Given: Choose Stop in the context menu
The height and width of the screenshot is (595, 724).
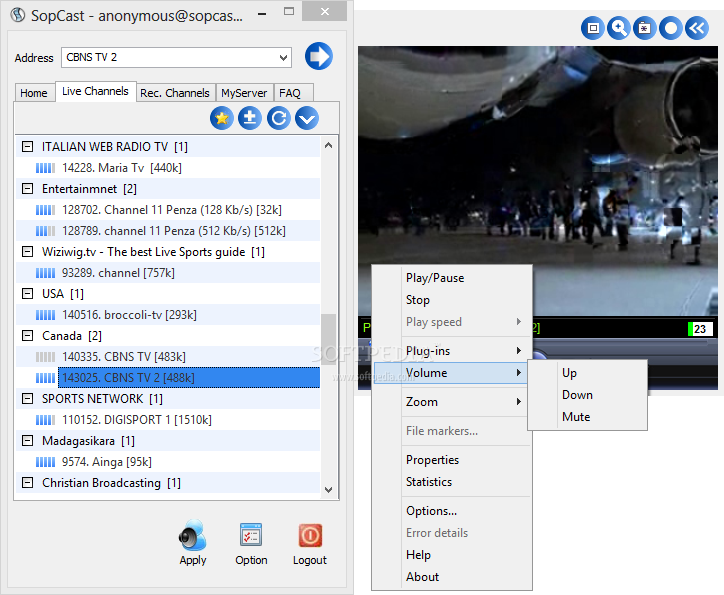Looking at the screenshot, I should pyautogui.click(x=452, y=300).
